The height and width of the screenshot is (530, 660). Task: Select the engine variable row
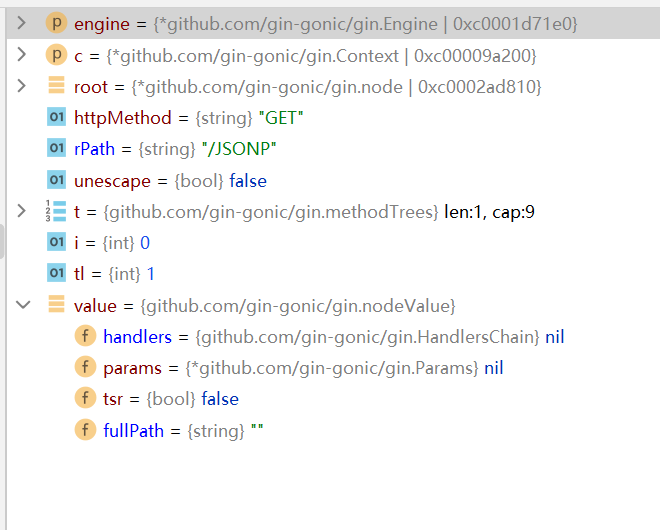point(333,24)
